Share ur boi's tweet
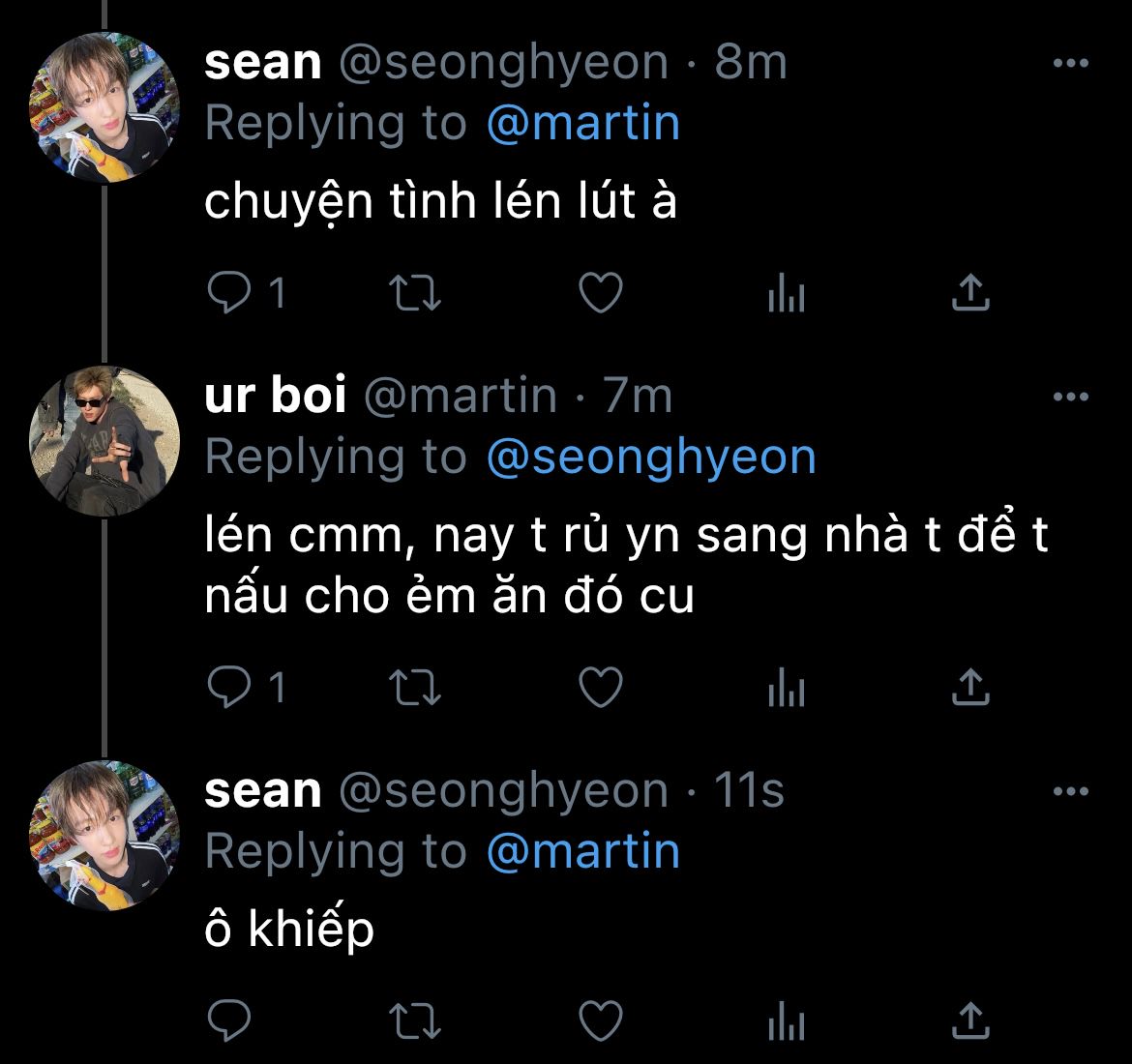 tap(969, 688)
